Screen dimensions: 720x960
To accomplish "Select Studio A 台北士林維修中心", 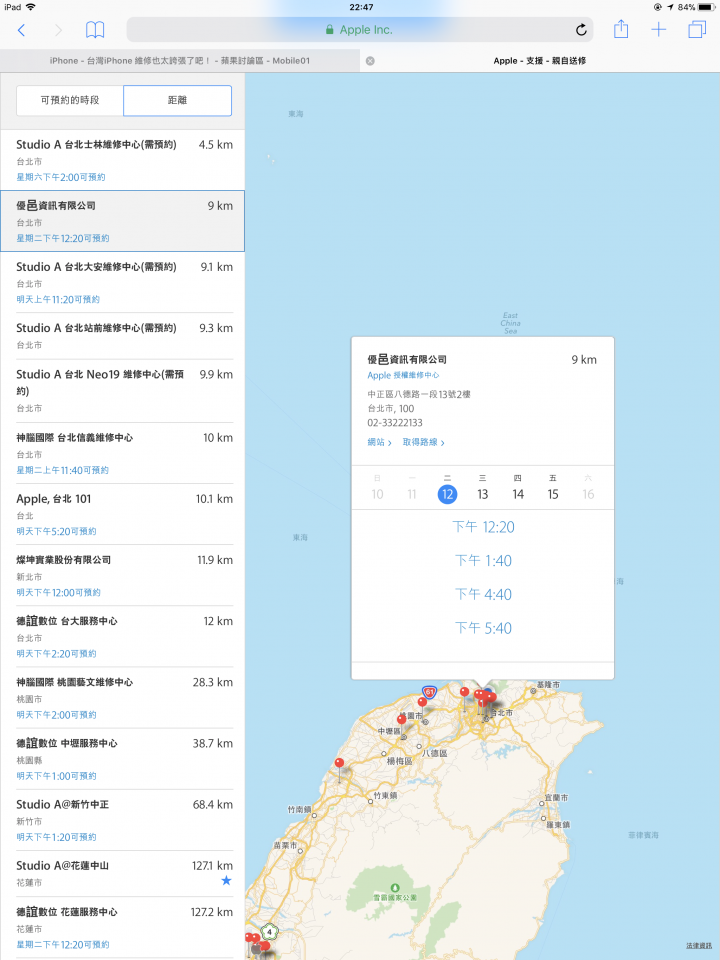I will point(122,160).
